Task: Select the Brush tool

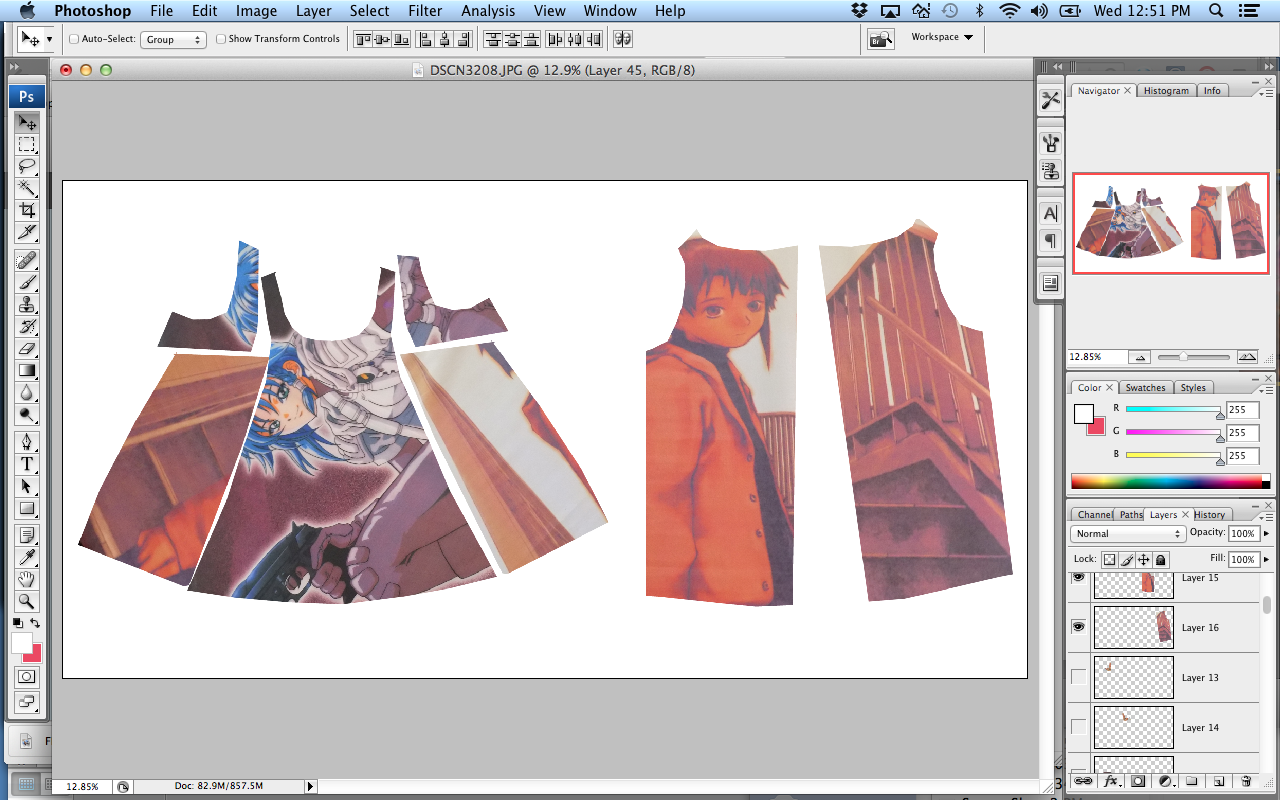Action: click(27, 282)
